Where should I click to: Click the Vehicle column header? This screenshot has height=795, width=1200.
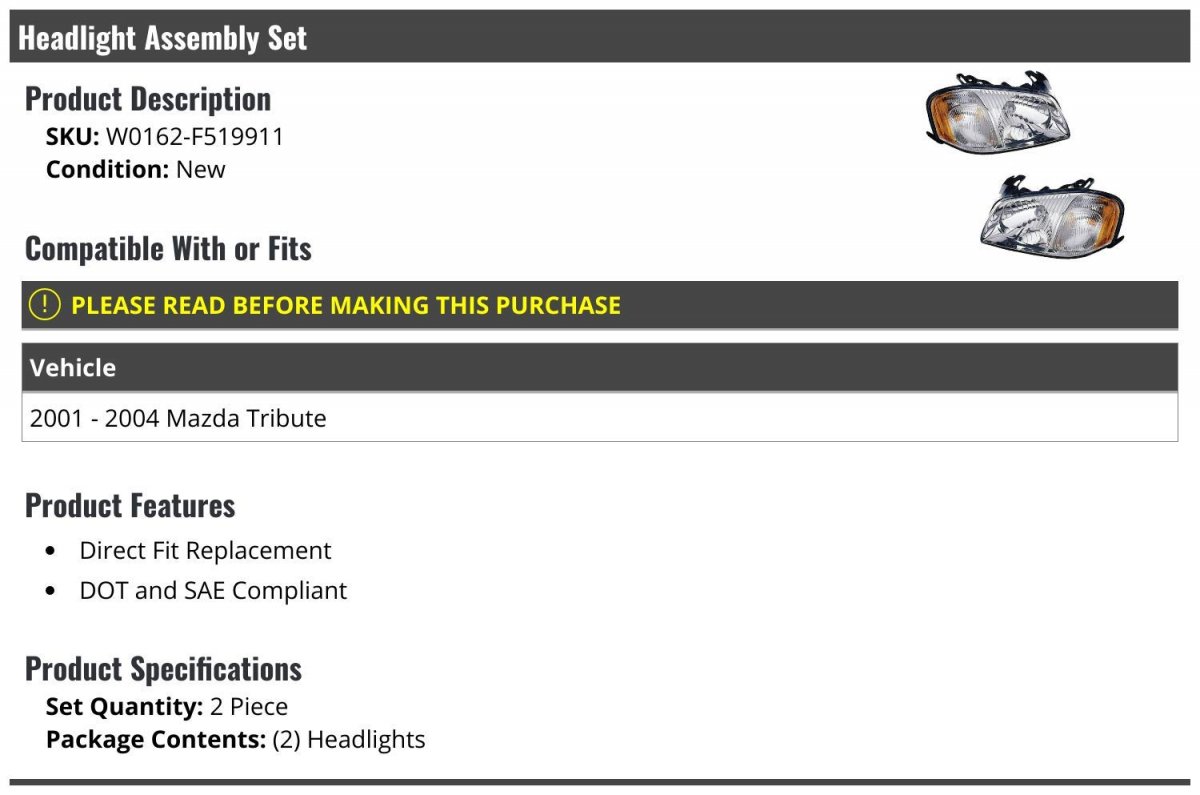click(x=73, y=368)
